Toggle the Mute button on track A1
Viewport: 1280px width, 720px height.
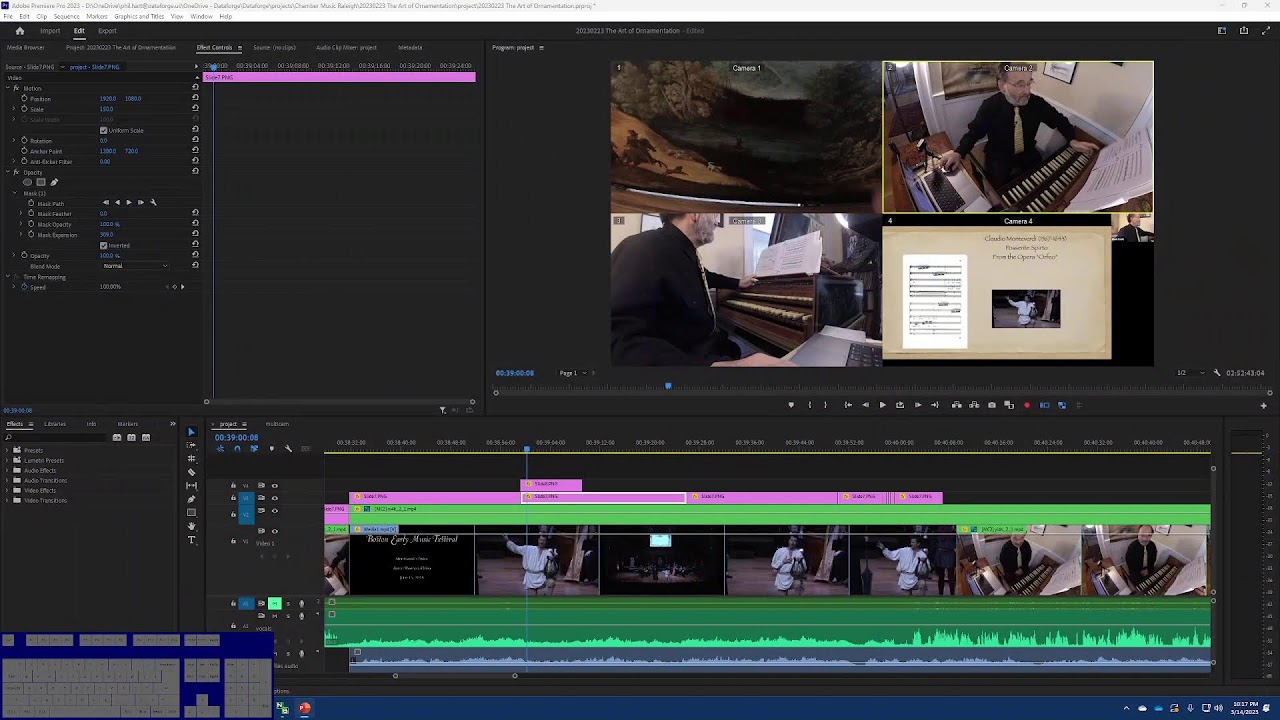274,603
